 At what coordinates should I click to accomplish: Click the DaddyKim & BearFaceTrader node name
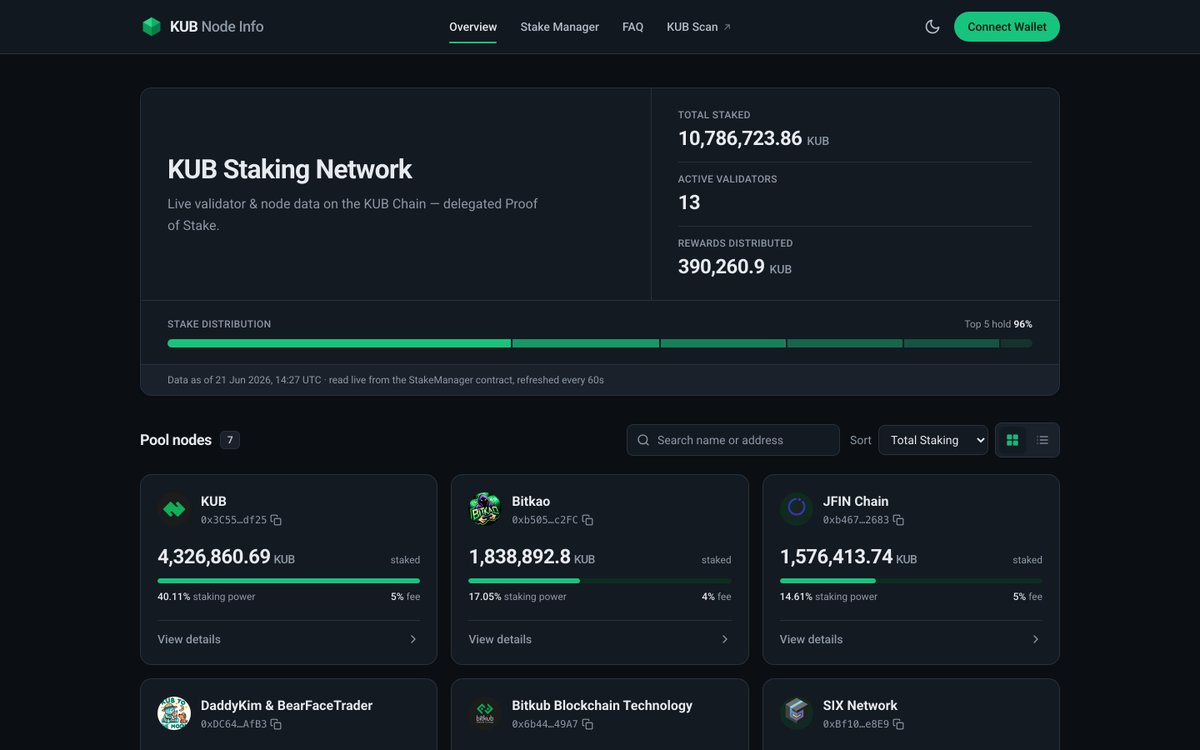tap(286, 705)
